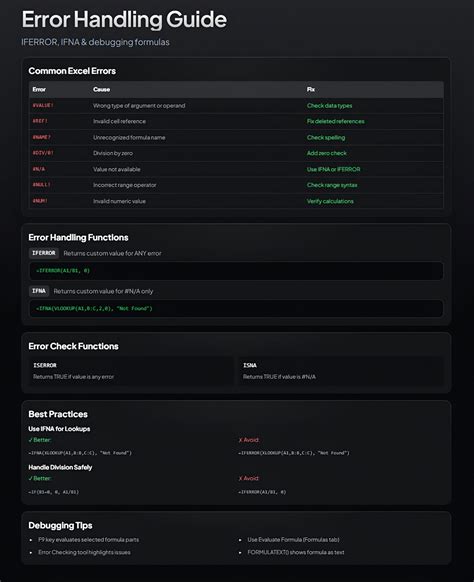Click the IFNA VLOOKUP code example

(236, 308)
